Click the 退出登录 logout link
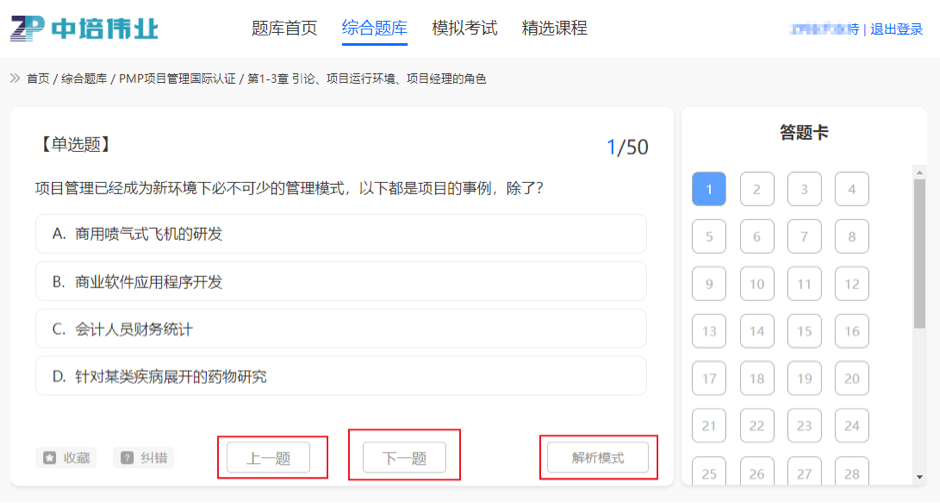The image size is (940, 503). 896,30
